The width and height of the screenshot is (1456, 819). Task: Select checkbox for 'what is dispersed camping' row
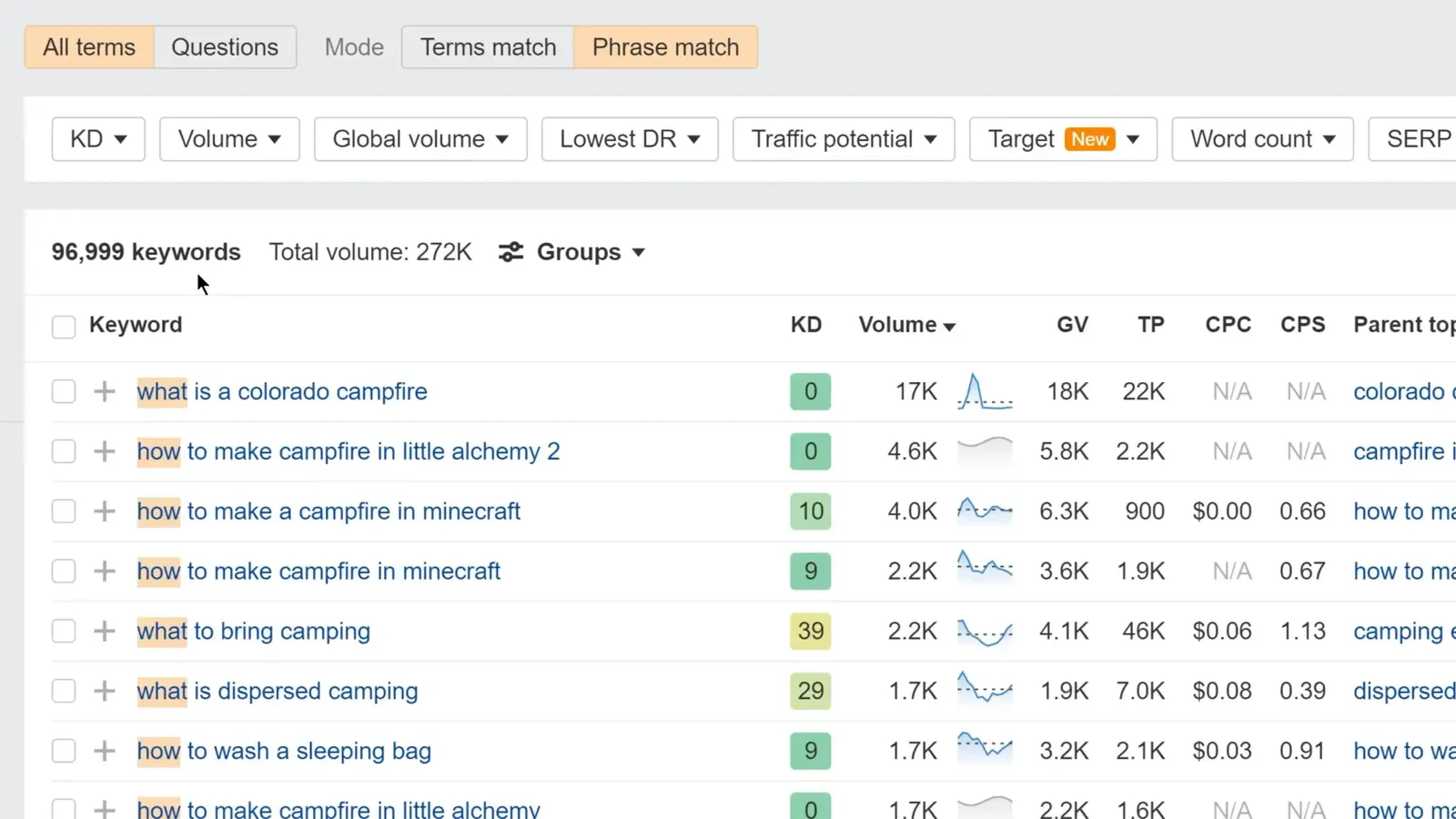tap(64, 691)
